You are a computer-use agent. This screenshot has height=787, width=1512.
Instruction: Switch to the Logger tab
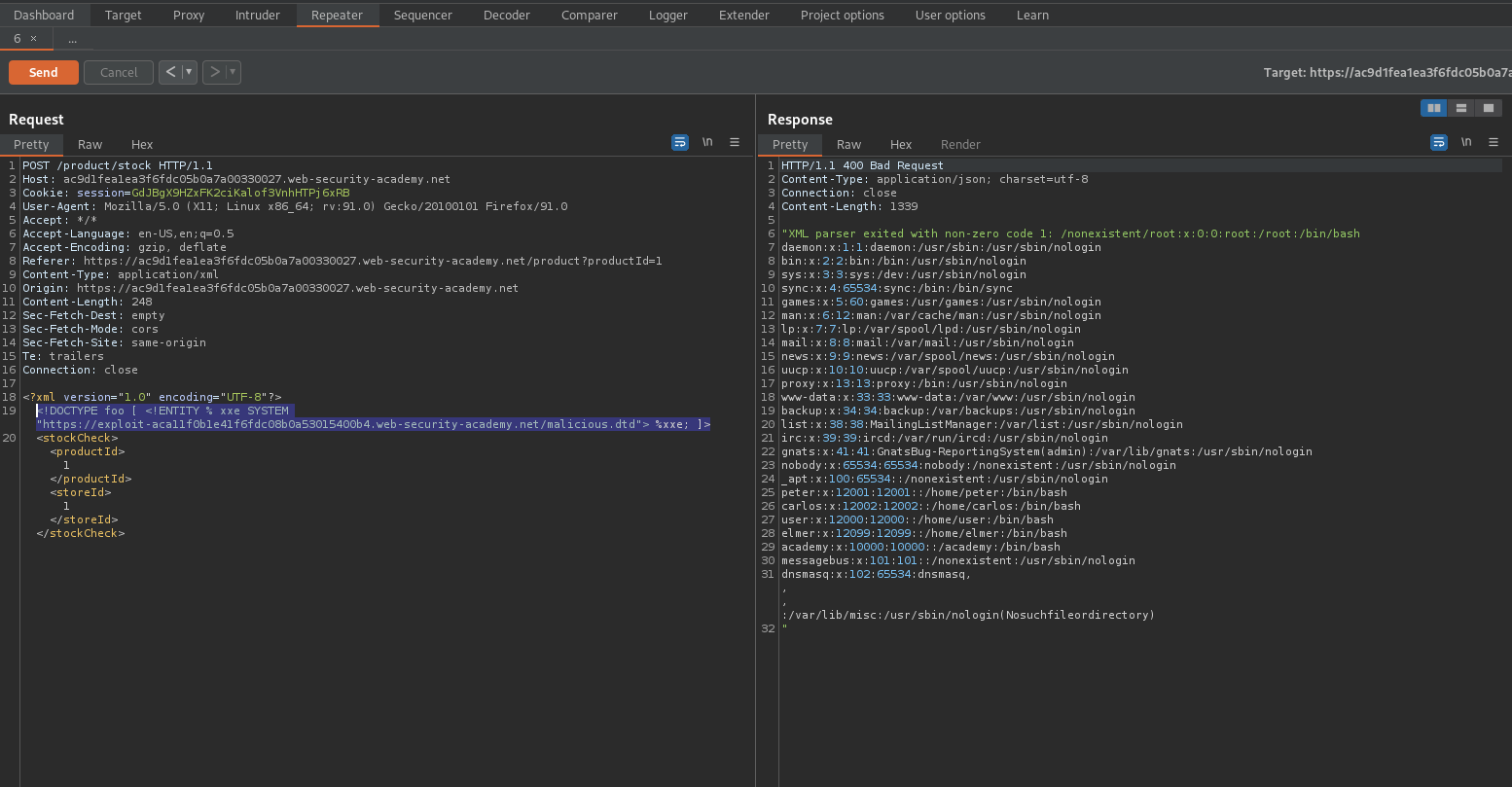point(668,15)
